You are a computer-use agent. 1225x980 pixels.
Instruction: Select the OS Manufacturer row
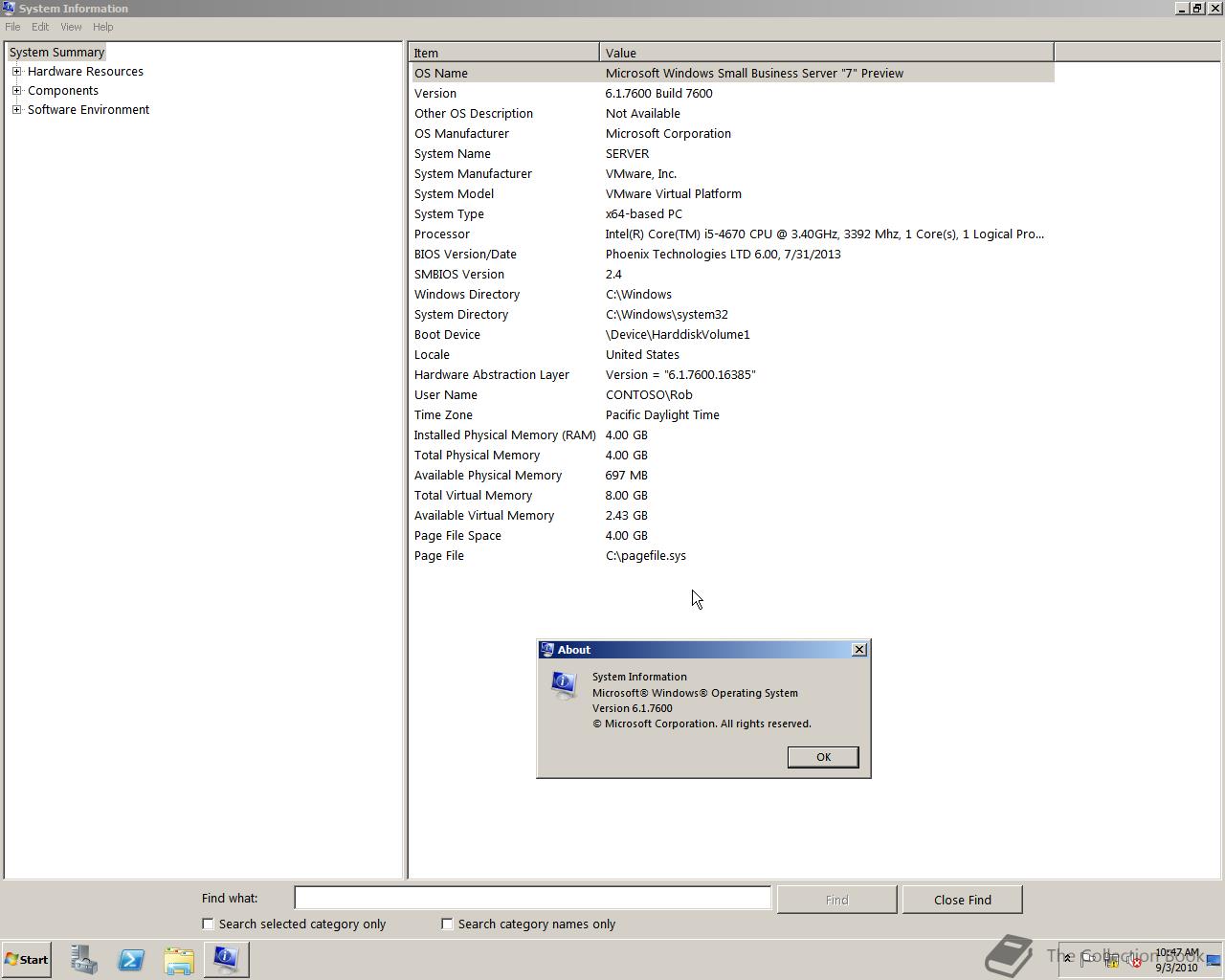(x=732, y=133)
